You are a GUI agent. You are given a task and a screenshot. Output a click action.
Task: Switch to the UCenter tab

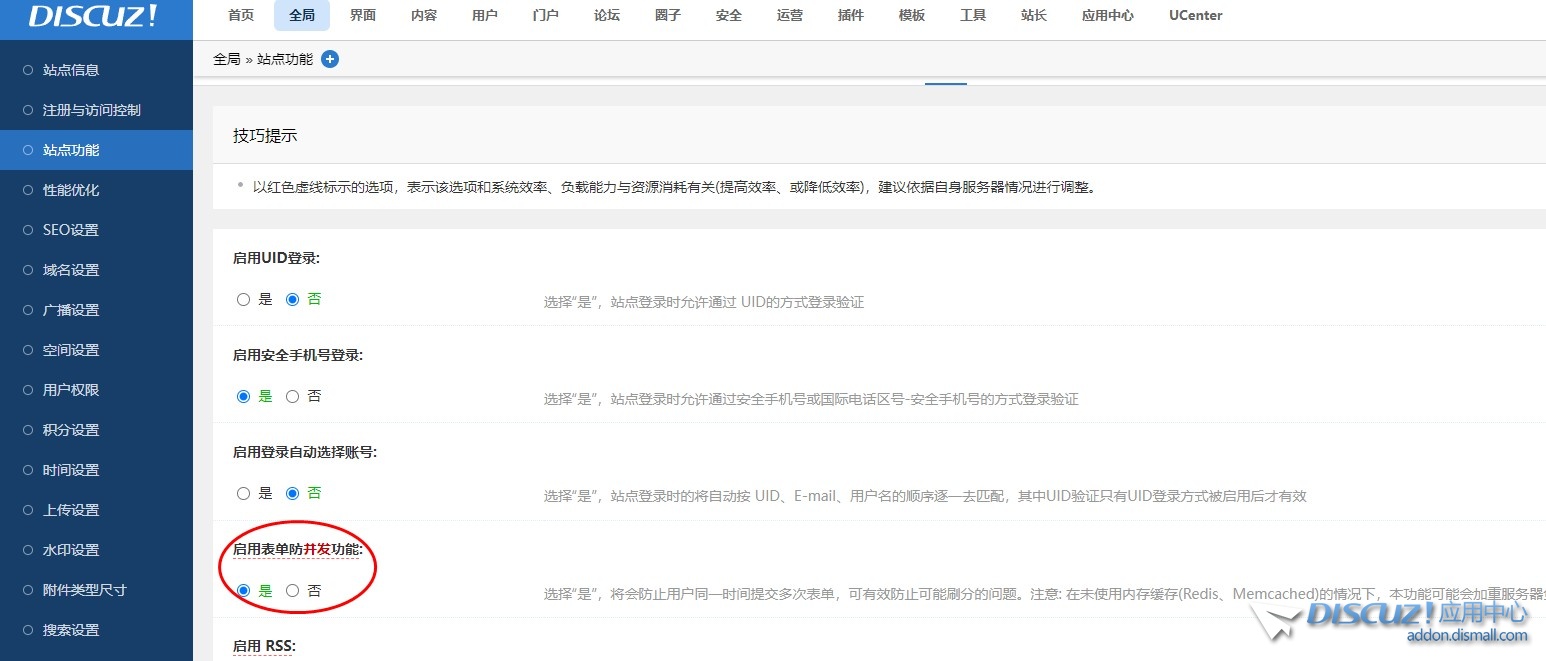click(x=1195, y=15)
